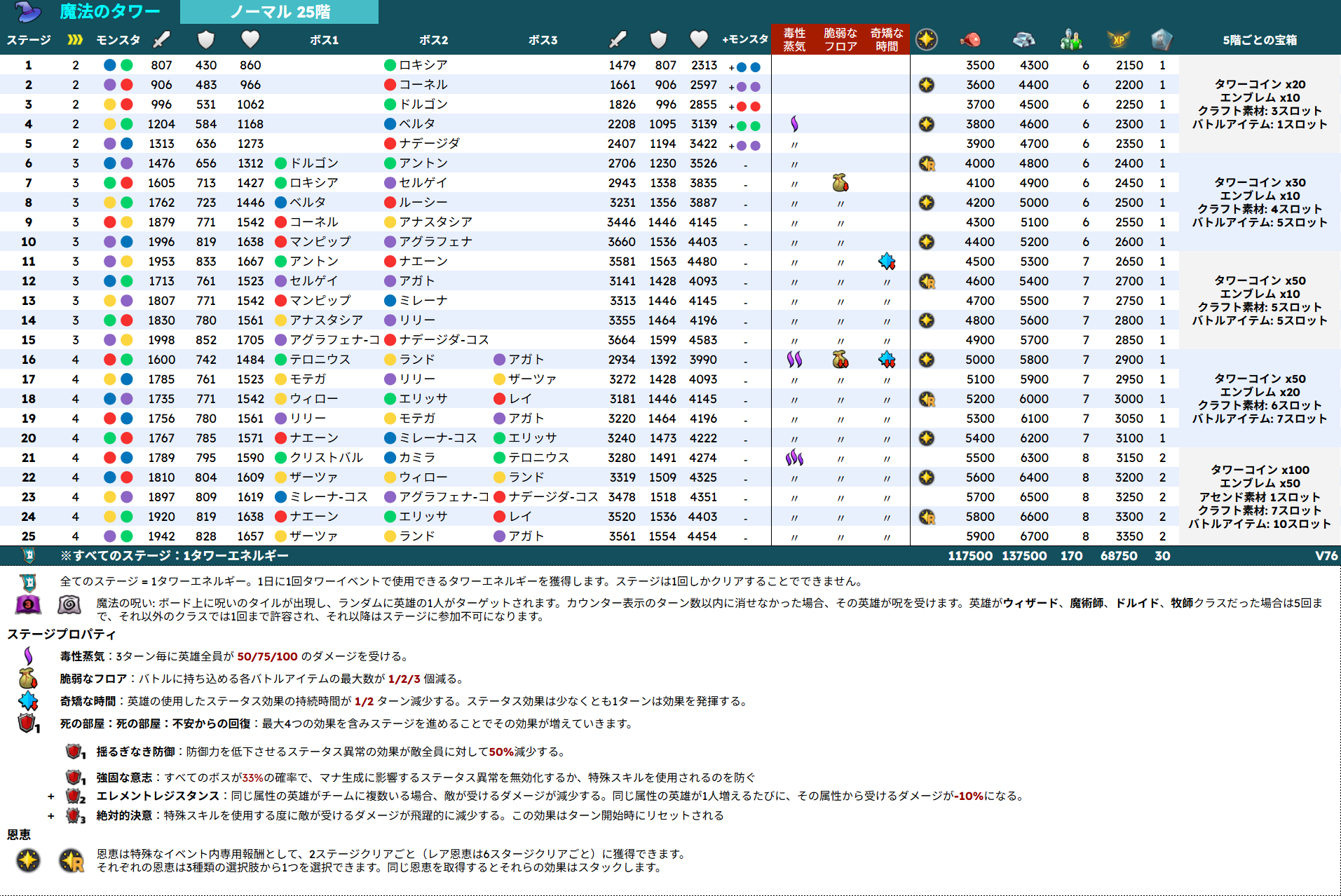
Task: Click the stage 25 row number cell
Action: (28, 536)
